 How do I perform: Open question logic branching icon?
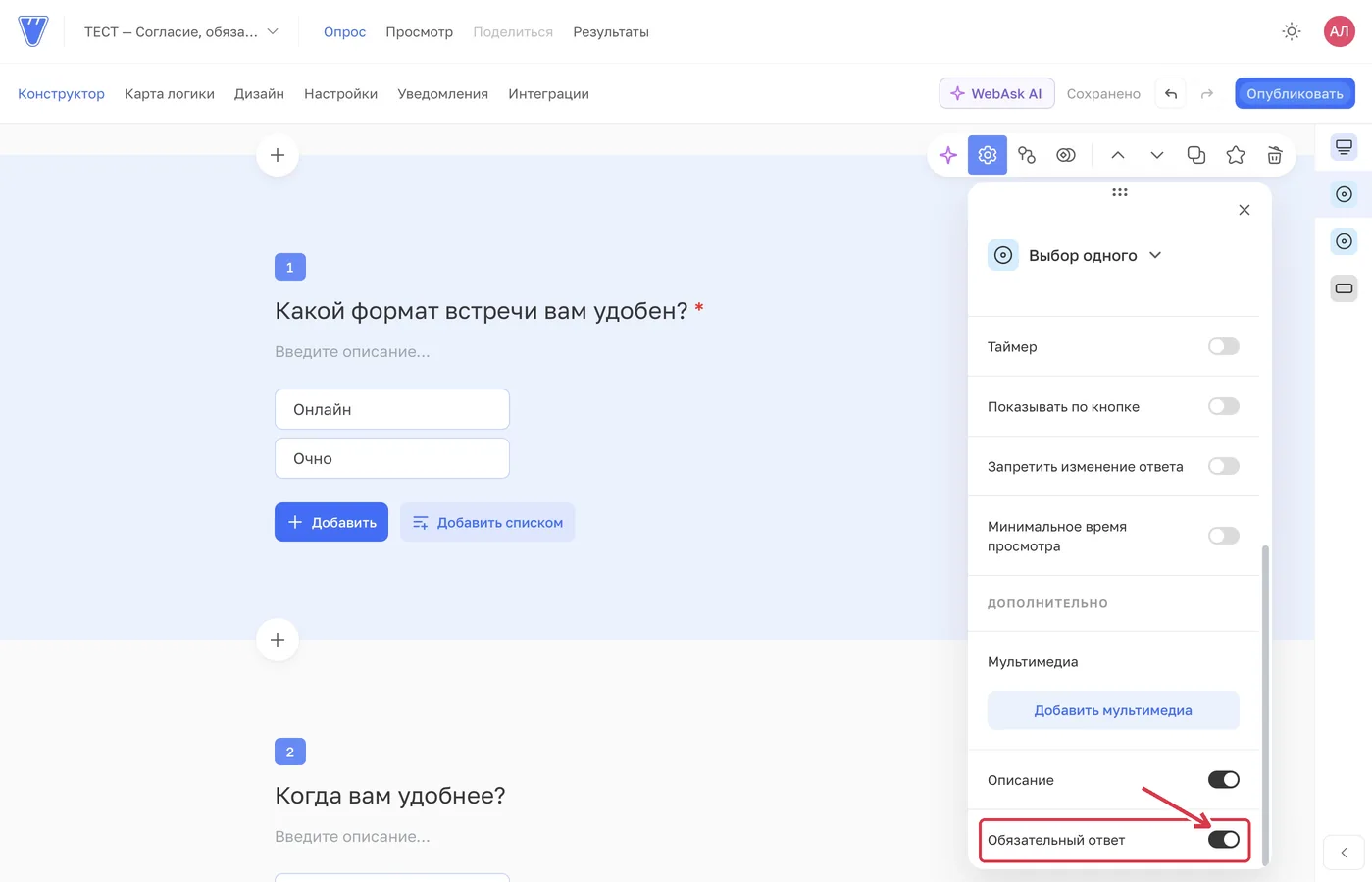click(1027, 155)
